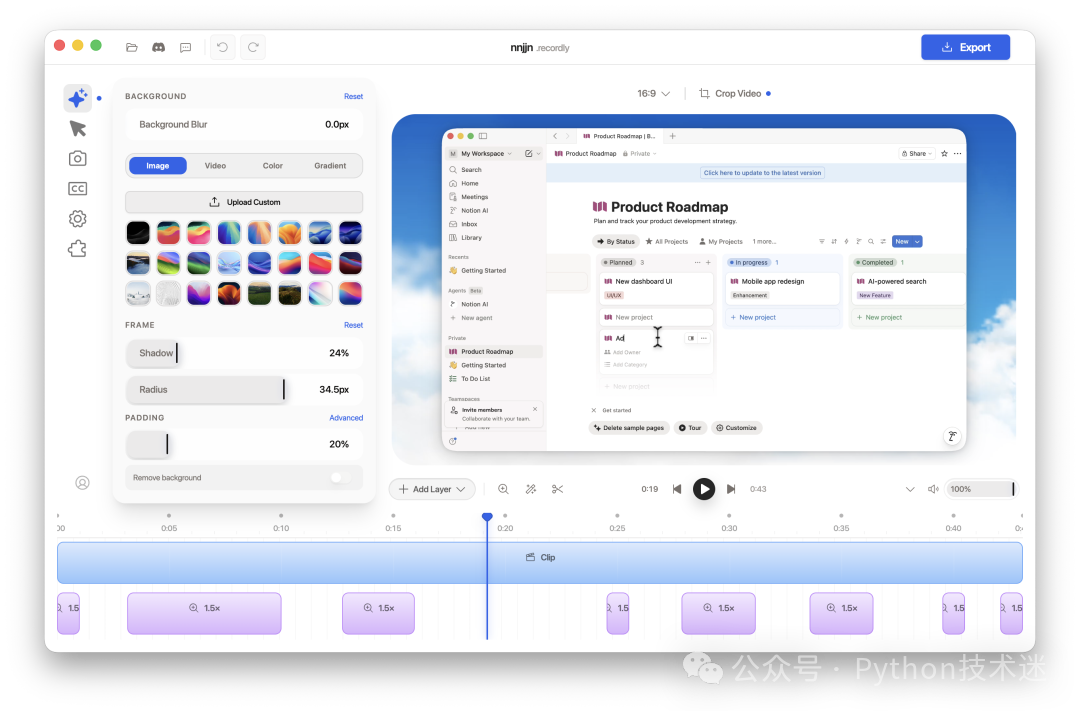Select the zoom segment starting near 0:03
The image size is (1080, 711).
tap(204, 613)
